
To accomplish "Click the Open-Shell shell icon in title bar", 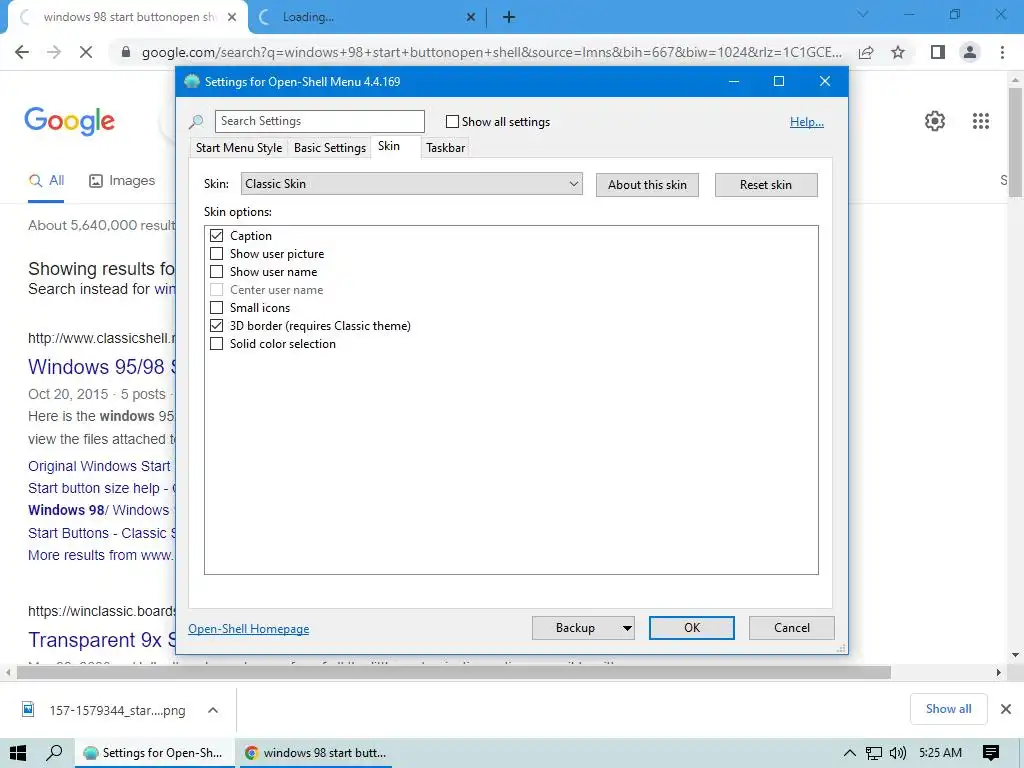I will (x=191, y=82).
